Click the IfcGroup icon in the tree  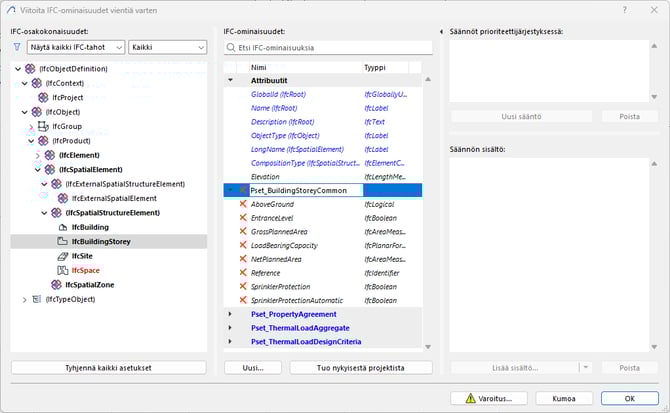(43, 127)
